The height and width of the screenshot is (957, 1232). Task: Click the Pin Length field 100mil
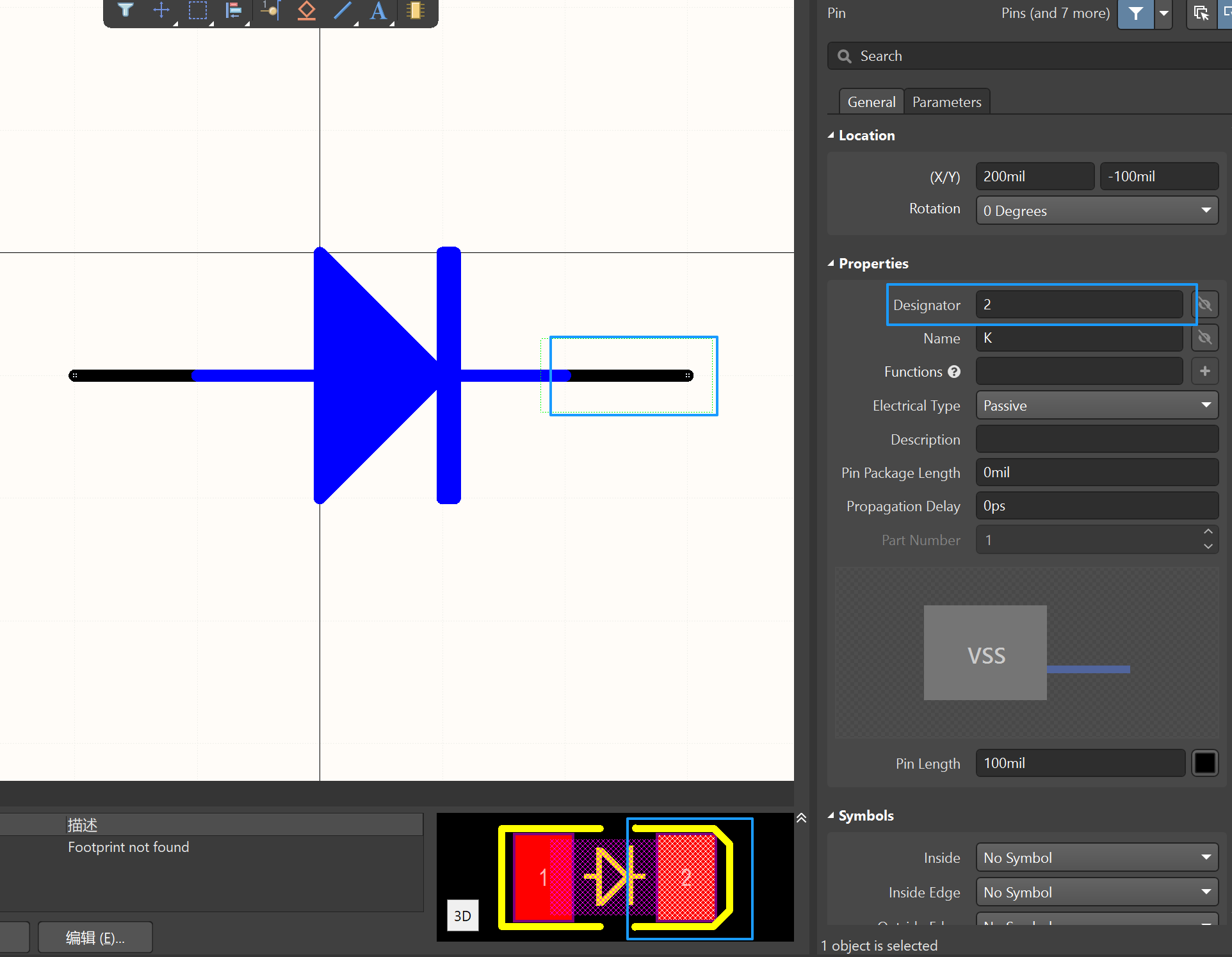[x=1080, y=763]
